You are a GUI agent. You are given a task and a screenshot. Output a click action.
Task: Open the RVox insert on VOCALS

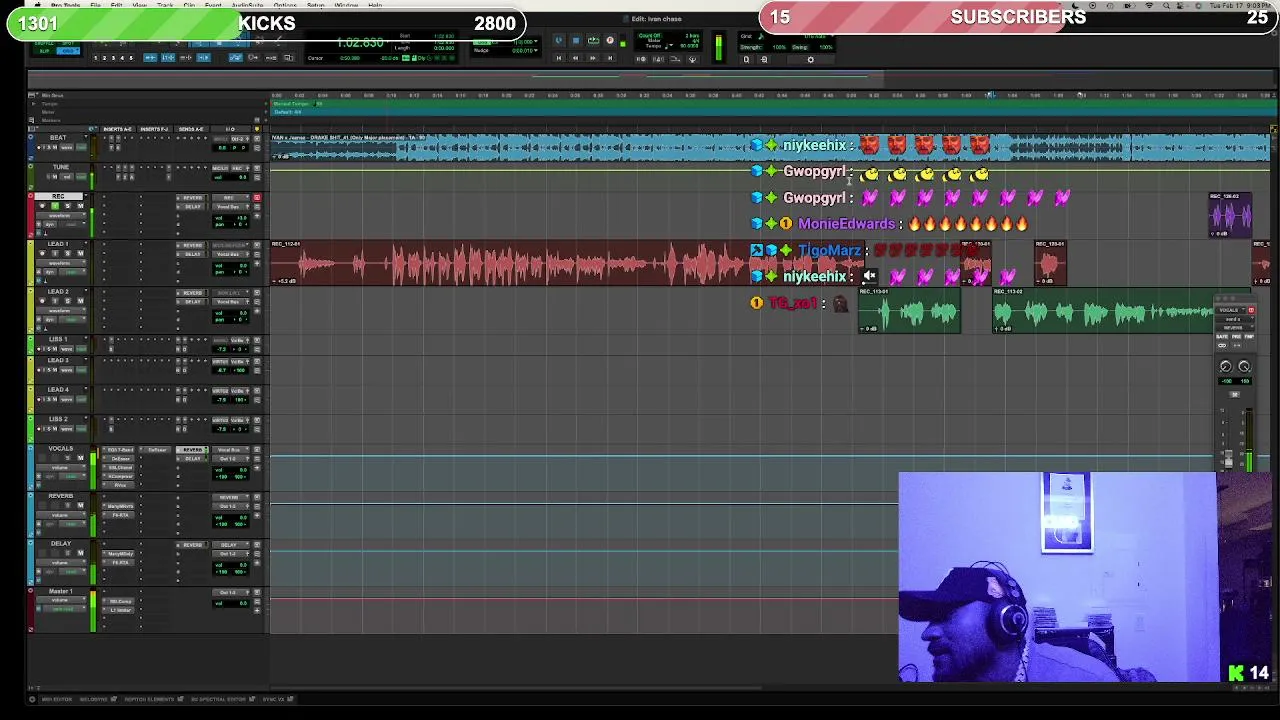coord(119,485)
